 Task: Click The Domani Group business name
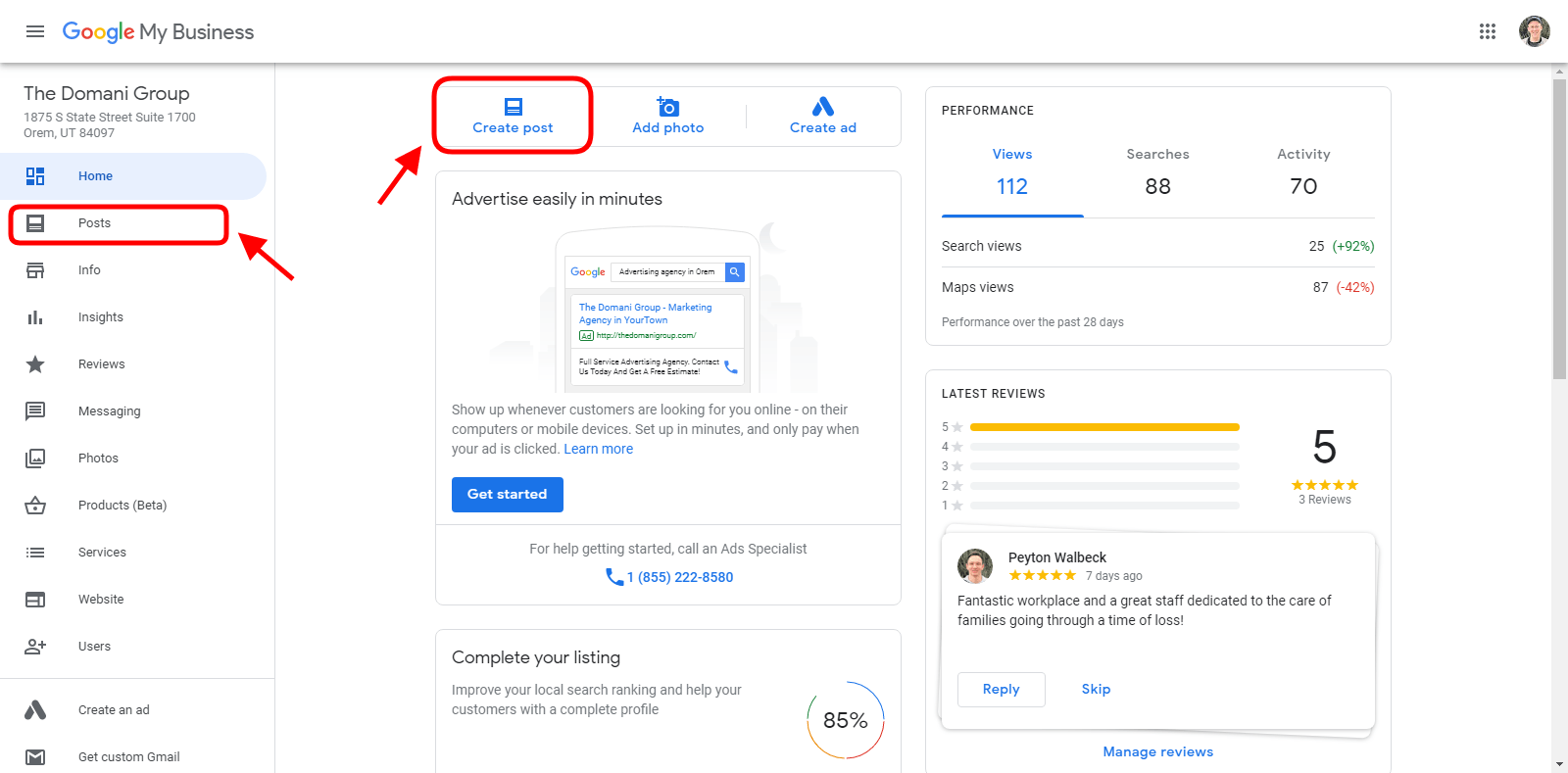click(x=107, y=93)
